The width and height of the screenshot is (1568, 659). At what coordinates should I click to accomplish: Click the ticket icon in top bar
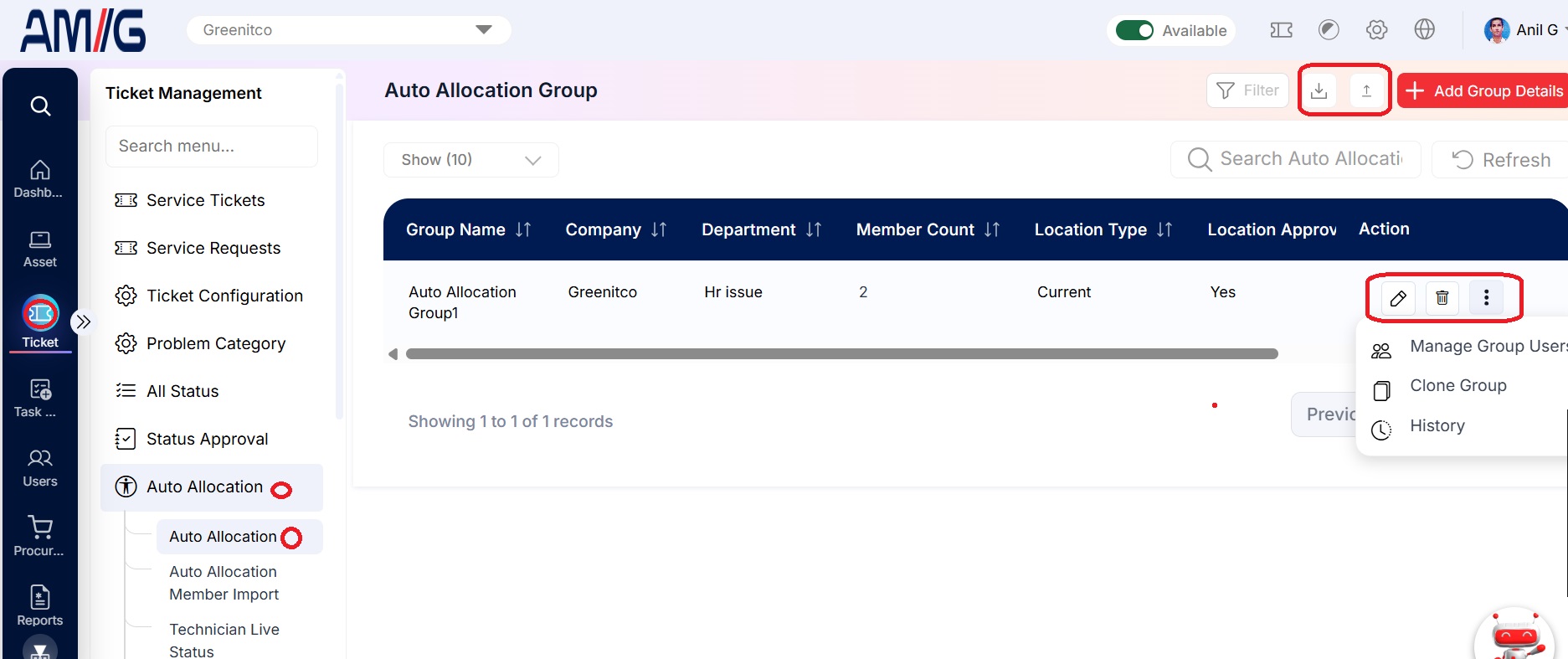(1281, 30)
